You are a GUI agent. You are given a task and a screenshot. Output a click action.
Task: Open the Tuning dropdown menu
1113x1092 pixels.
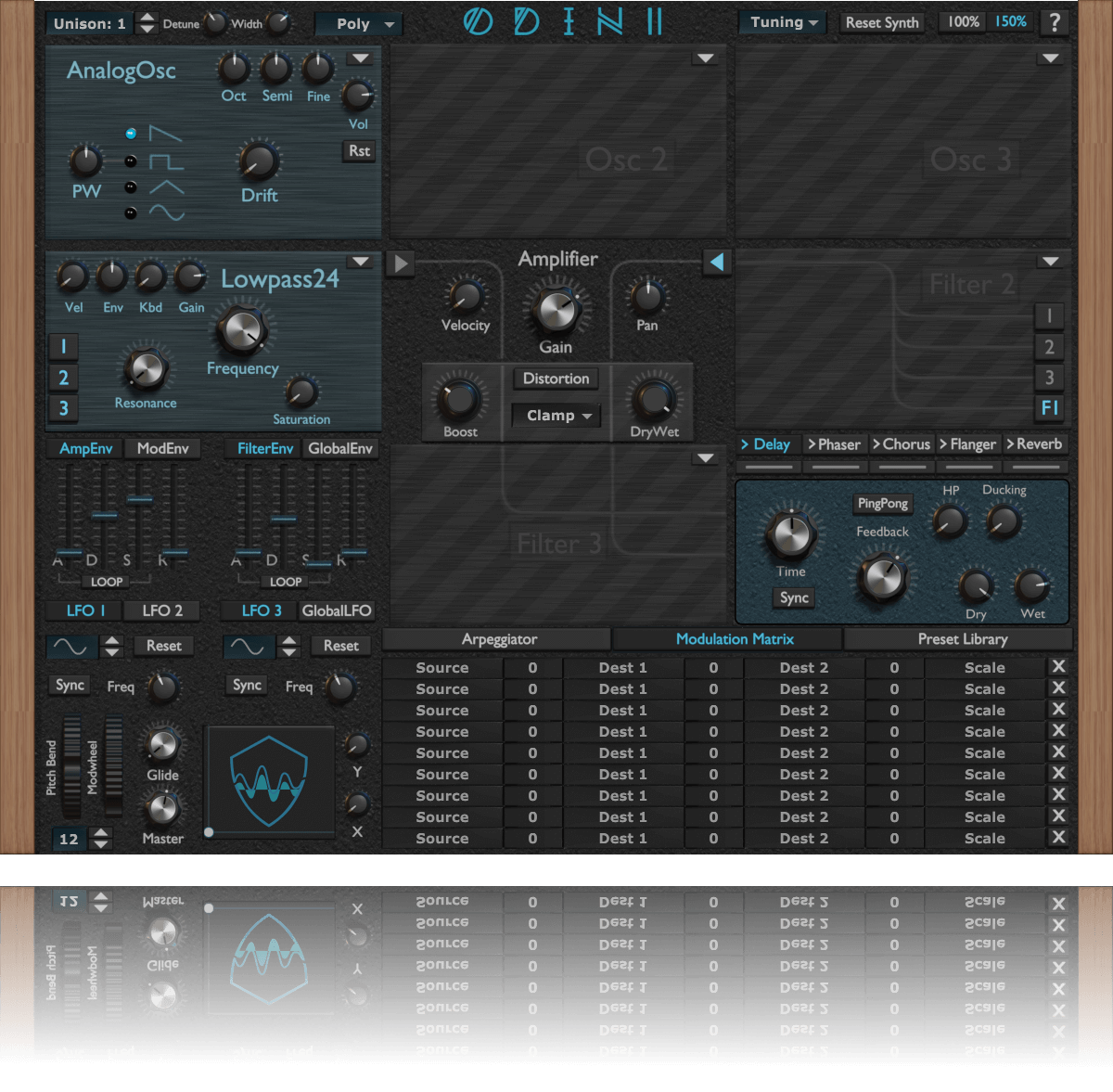[x=783, y=22]
